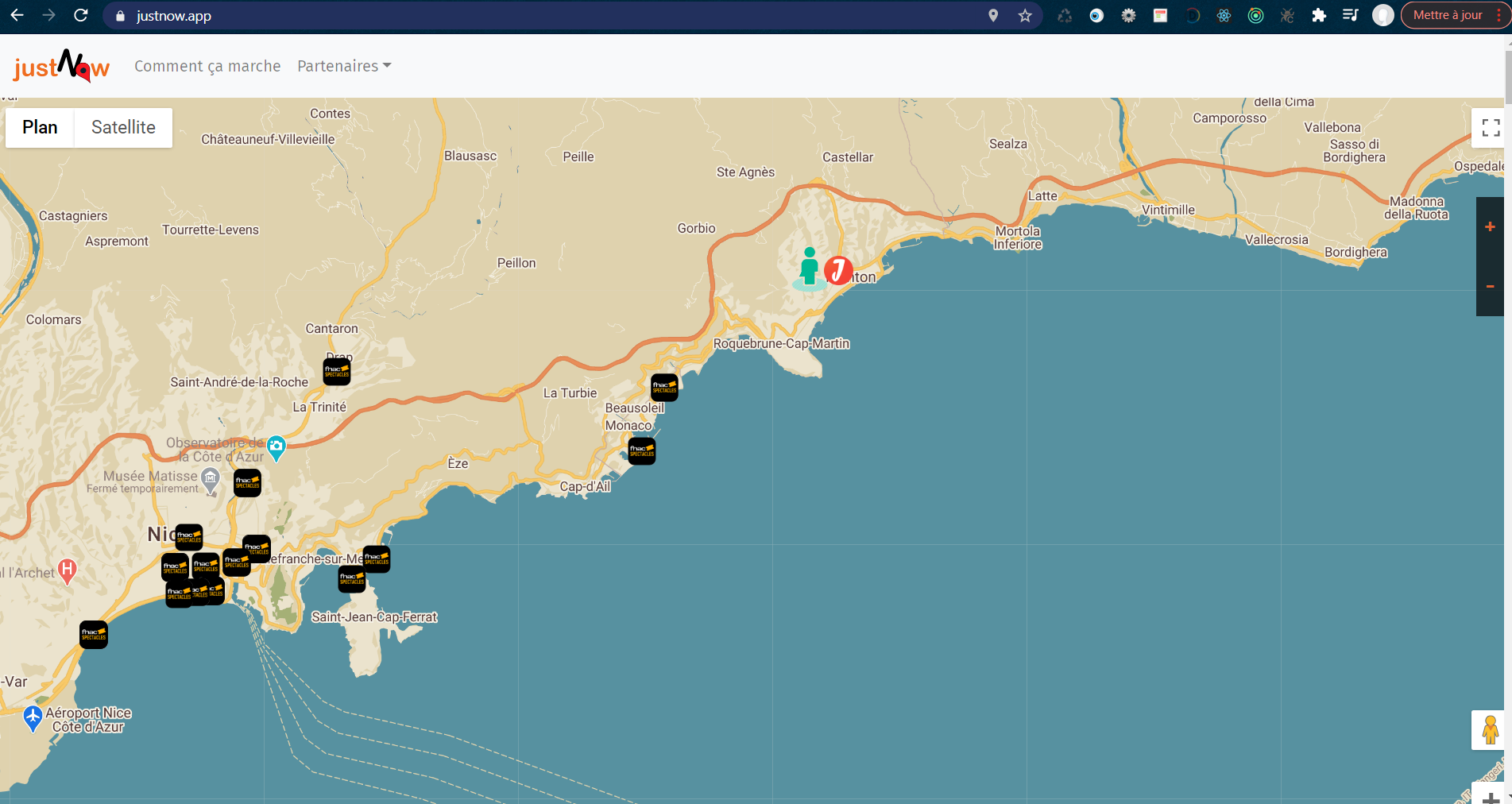Click the Musée Matisse museum pin
This screenshot has width=1512, height=804.
point(210,479)
